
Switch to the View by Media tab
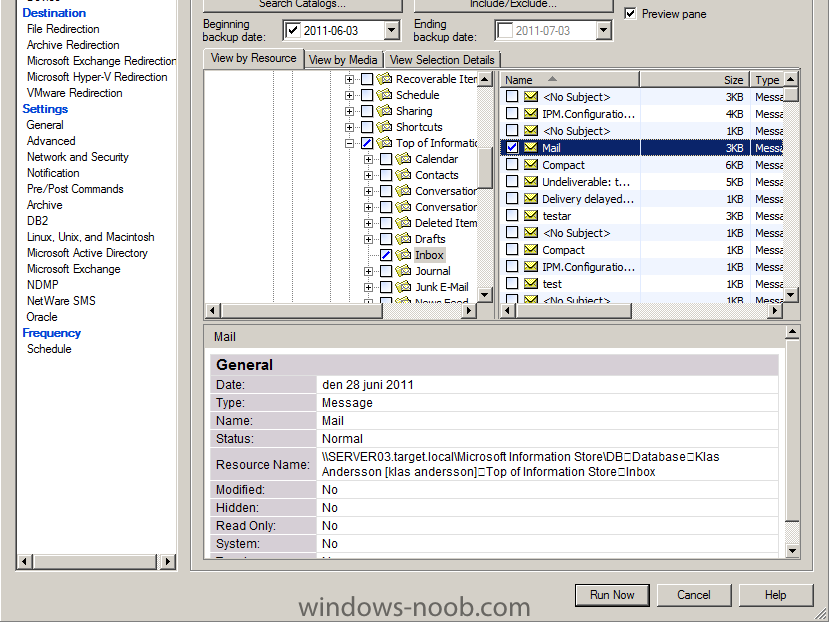(343, 60)
